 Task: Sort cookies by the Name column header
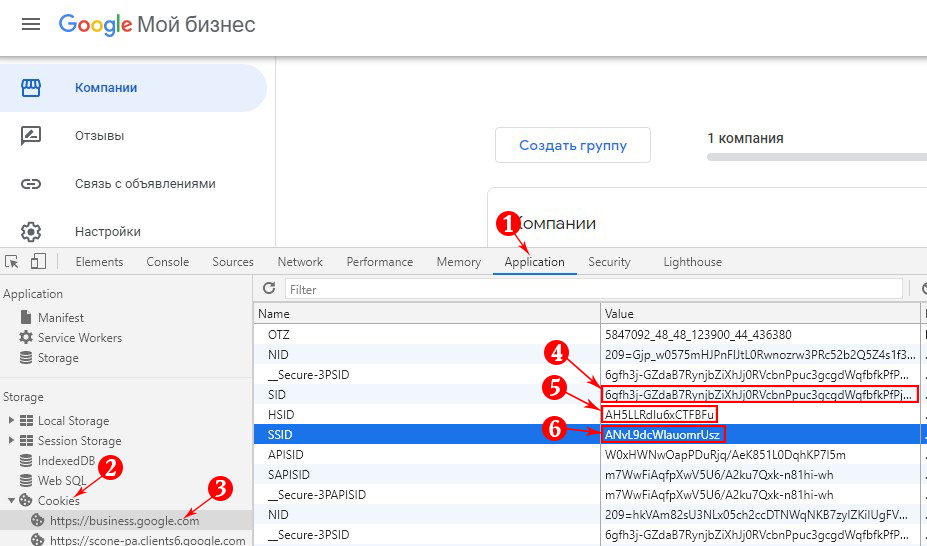tap(427, 313)
